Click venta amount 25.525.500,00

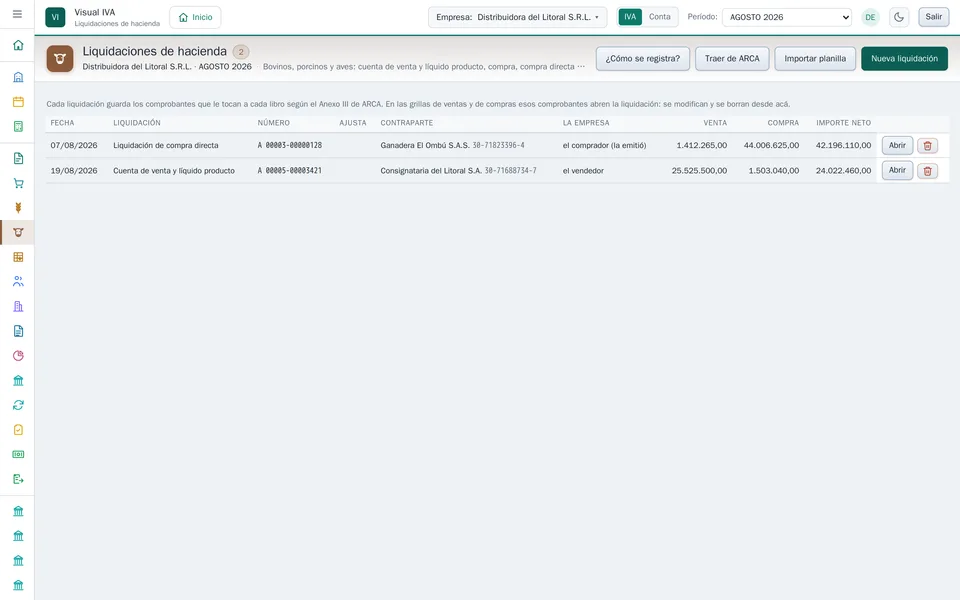click(699, 171)
